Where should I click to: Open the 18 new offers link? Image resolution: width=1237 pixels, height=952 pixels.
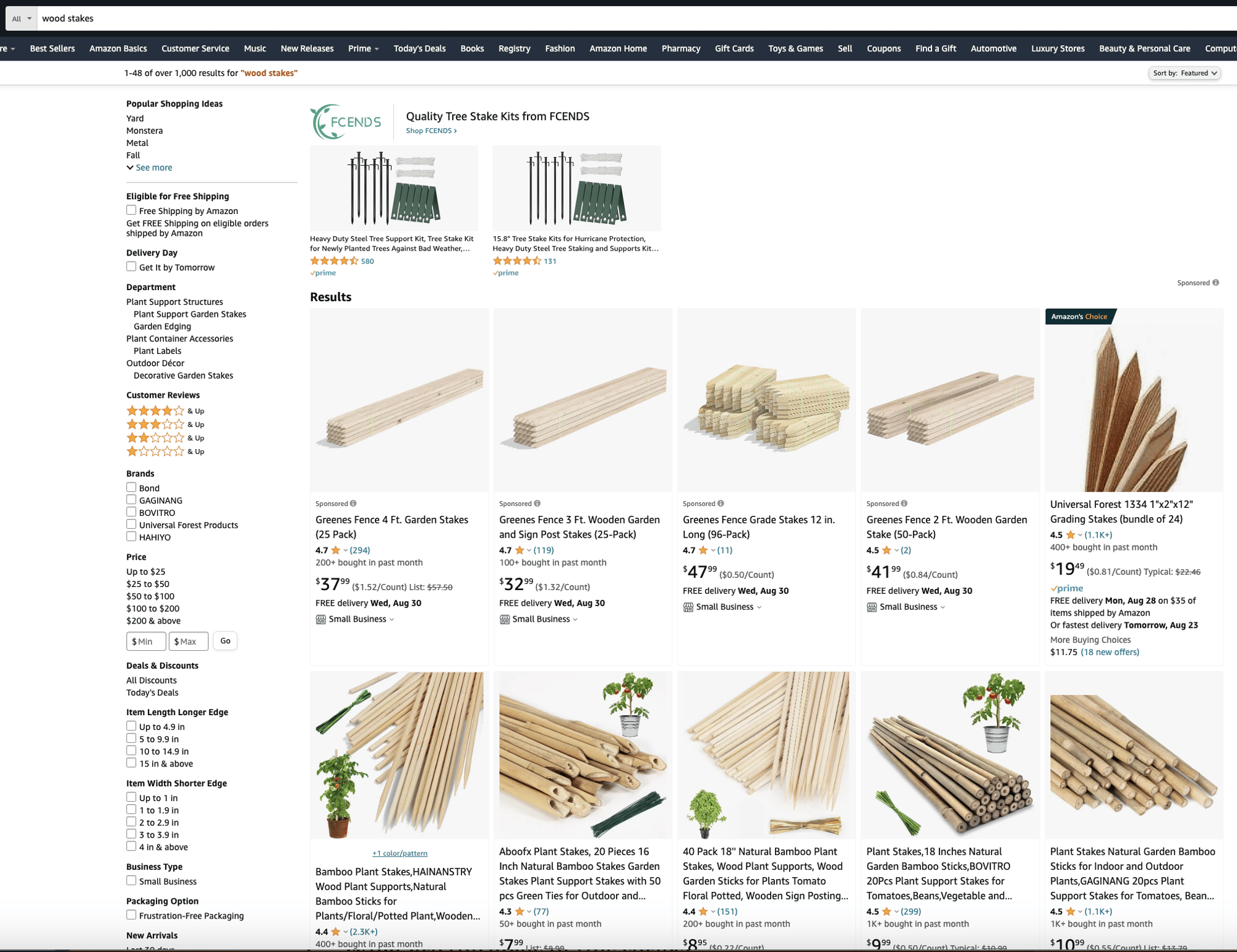[1110, 652]
